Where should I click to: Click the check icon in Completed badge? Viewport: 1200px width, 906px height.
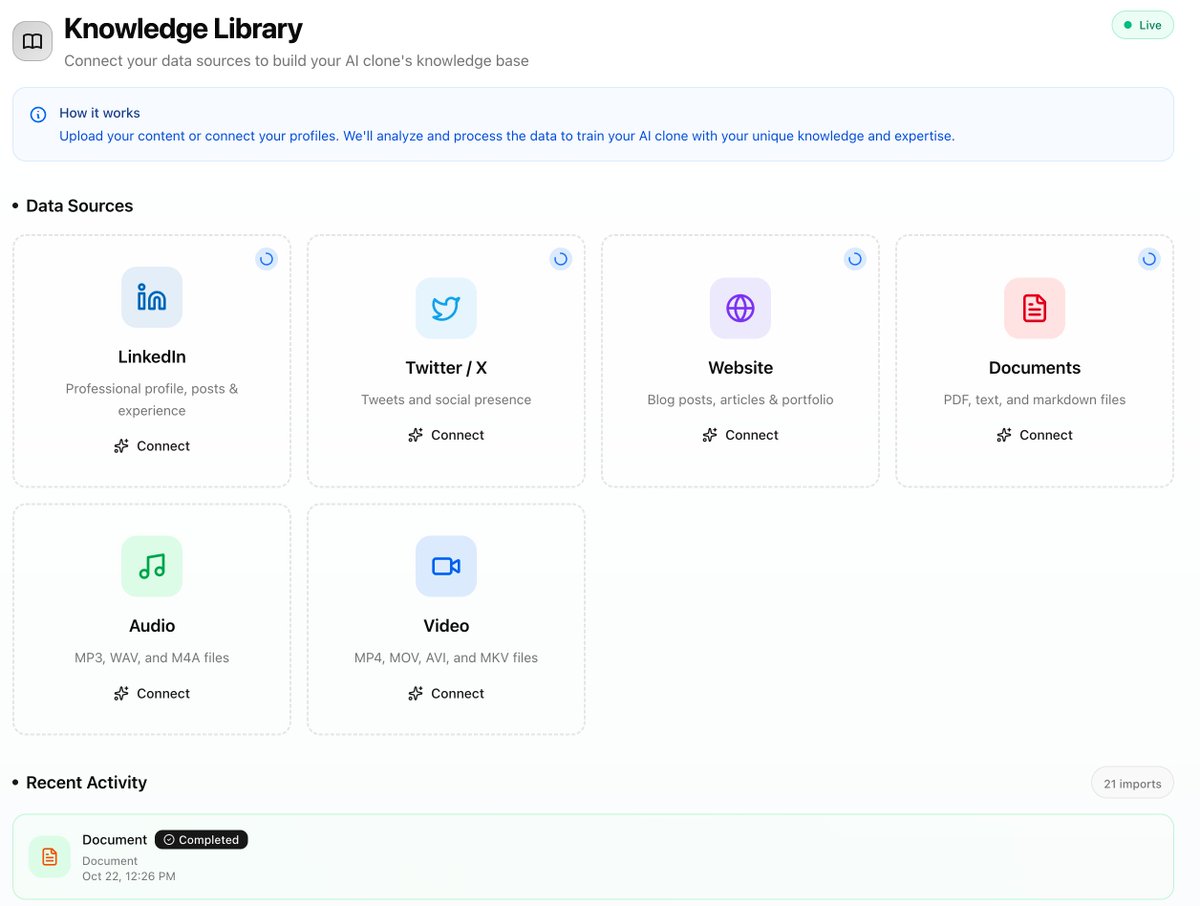tap(169, 840)
